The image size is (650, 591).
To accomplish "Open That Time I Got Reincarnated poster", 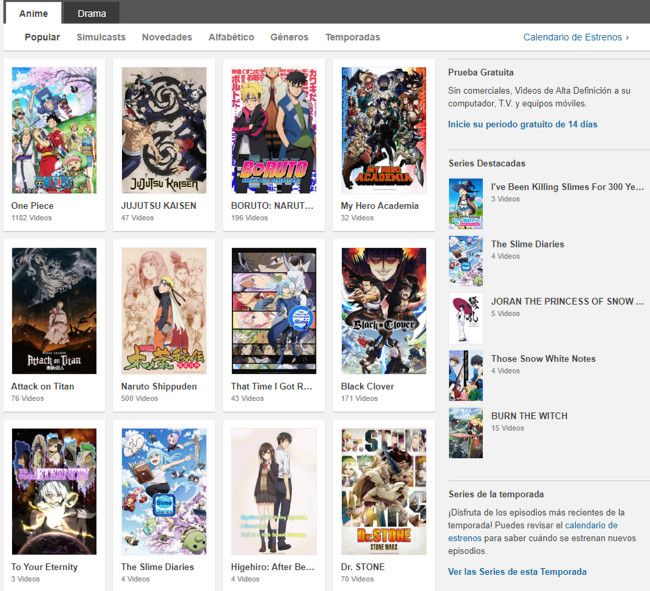I will [x=274, y=311].
